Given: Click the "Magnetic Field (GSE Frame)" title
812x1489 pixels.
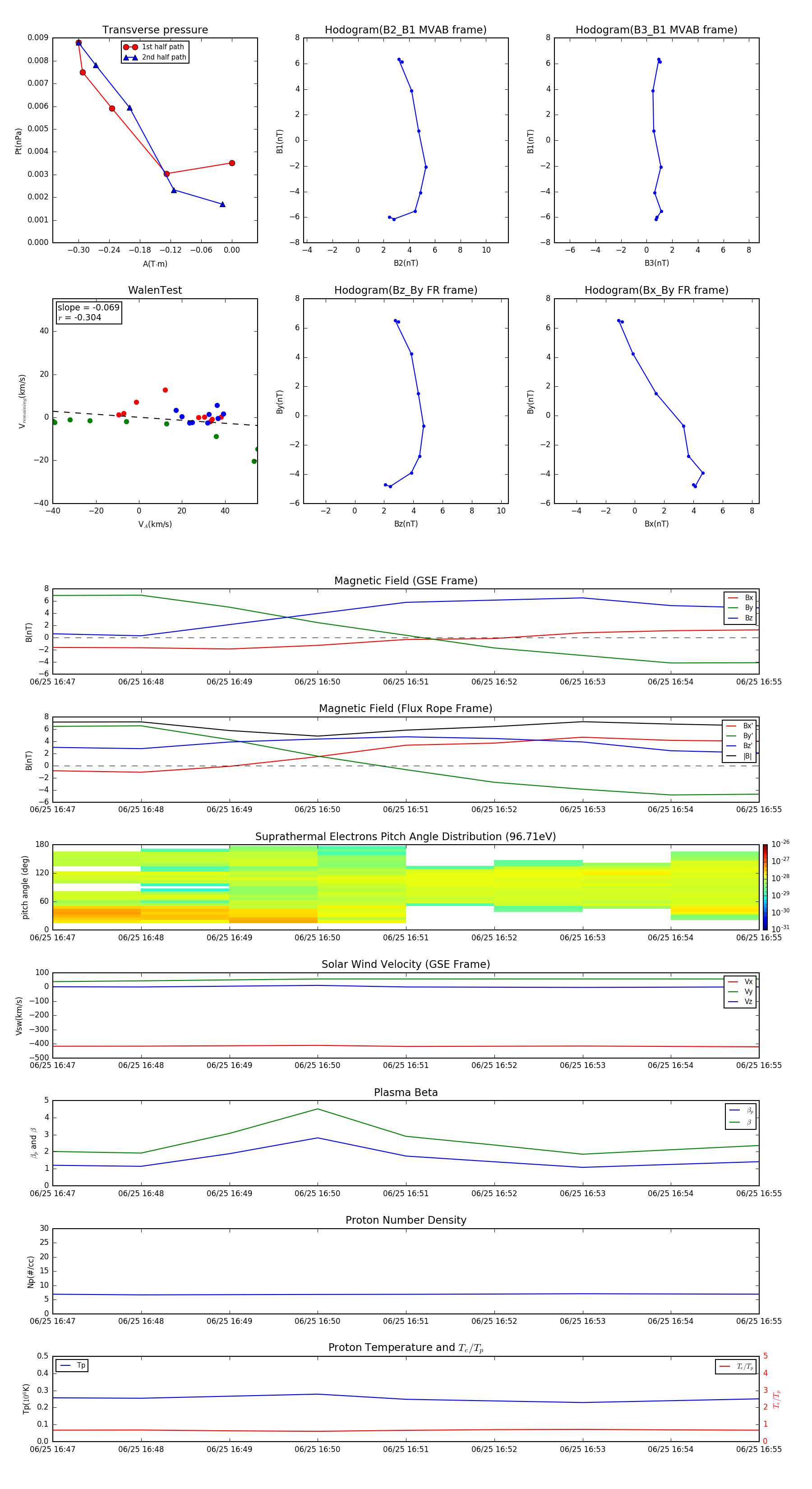Looking at the screenshot, I should pyautogui.click(x=406, y=581).
